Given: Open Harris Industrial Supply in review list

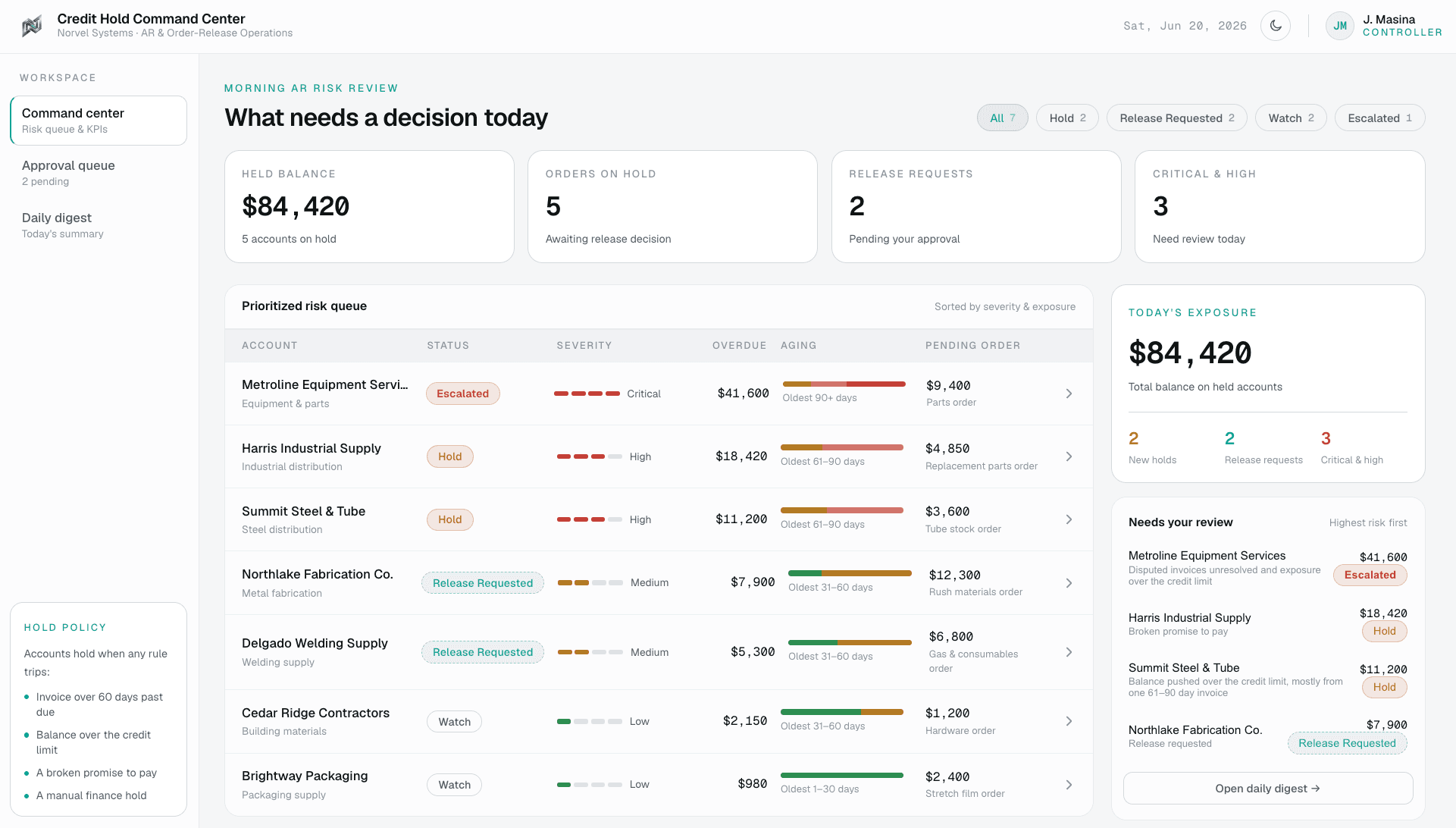Looking at the screenshot, I should click(1267, 624).
